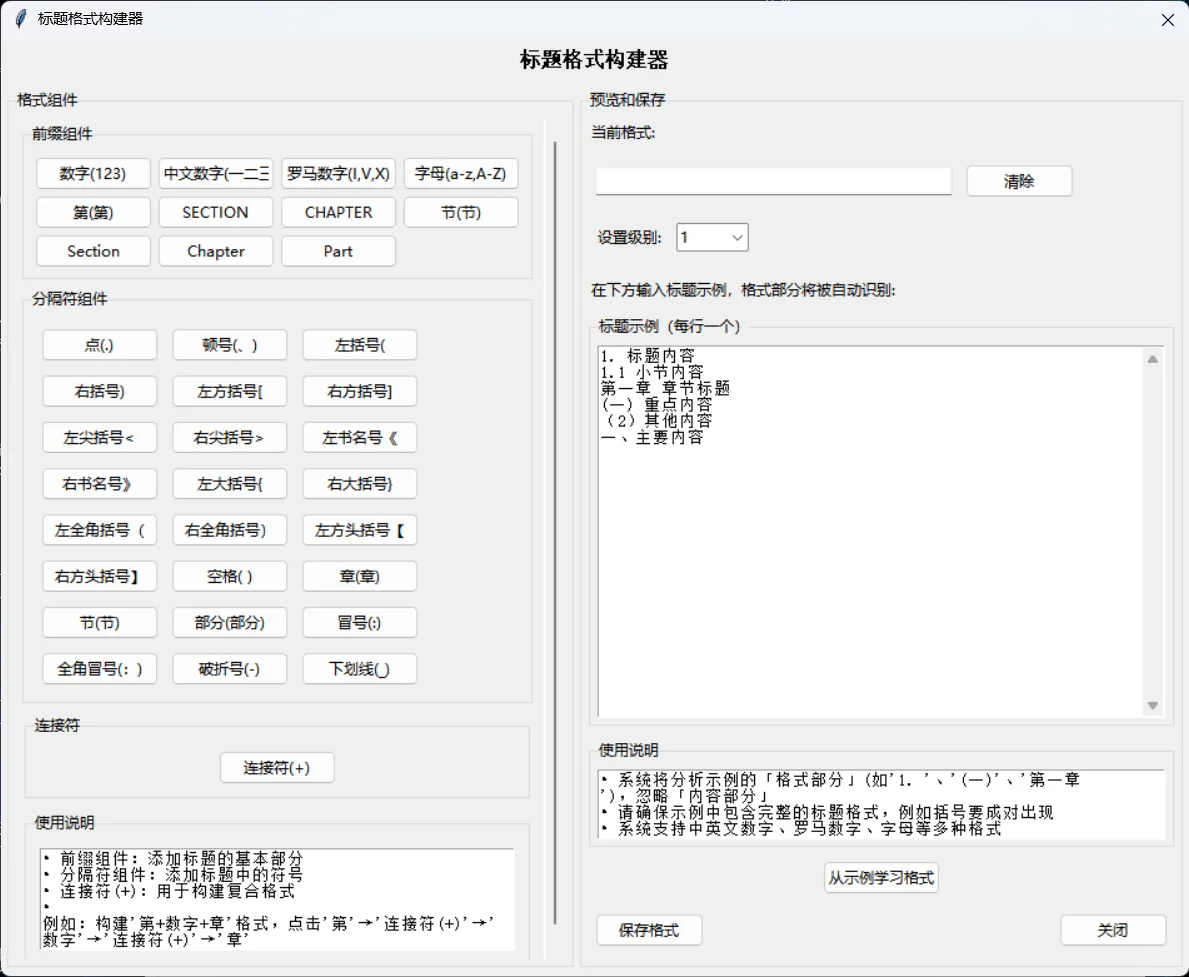Add the 空格 separator component

point(229,576)
